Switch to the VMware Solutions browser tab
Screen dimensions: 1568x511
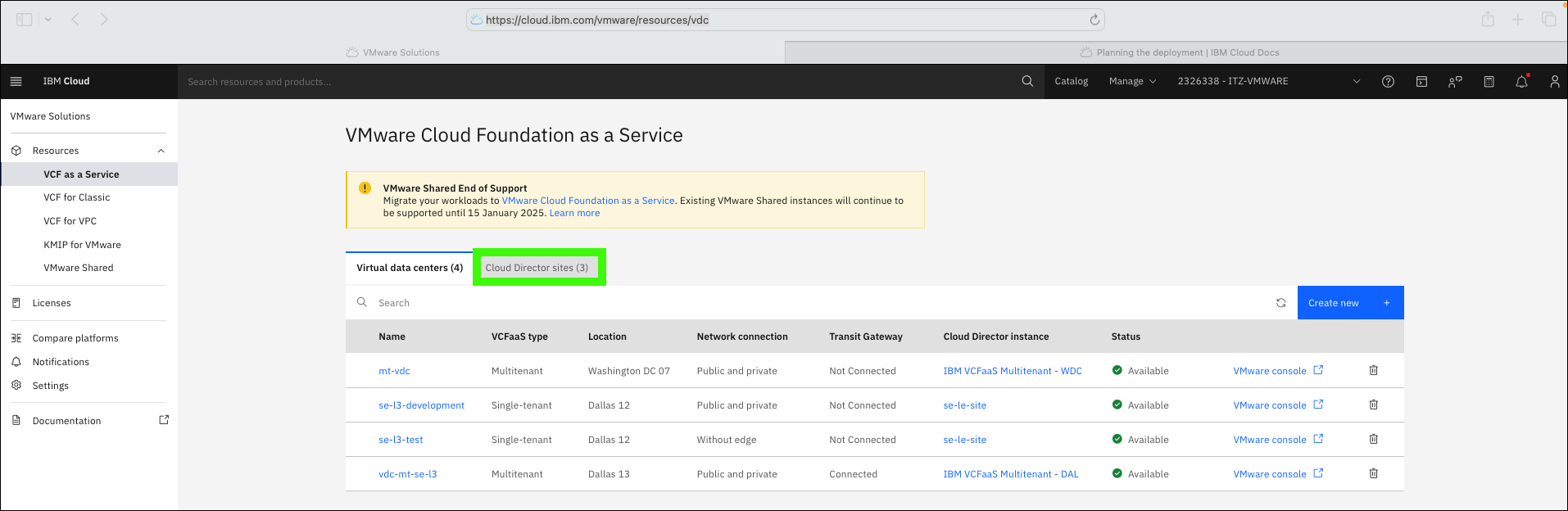point(393,52)
